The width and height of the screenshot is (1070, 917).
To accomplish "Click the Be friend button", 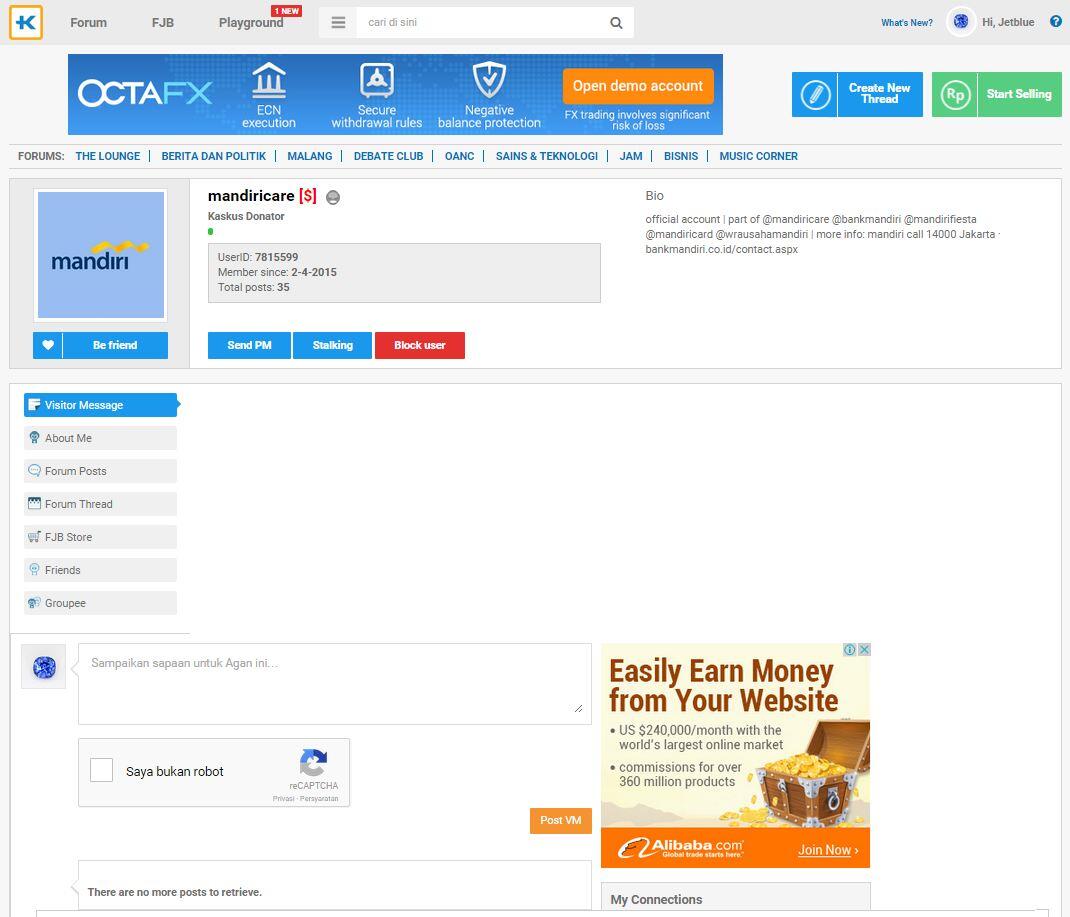I will pyautogui.click(x=115, y=345).
